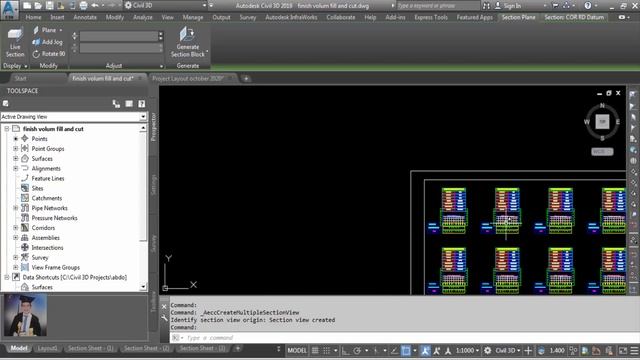Toggle object snap tracking in status bar
This screenshot has height=360, width=640.
[394, 350]
